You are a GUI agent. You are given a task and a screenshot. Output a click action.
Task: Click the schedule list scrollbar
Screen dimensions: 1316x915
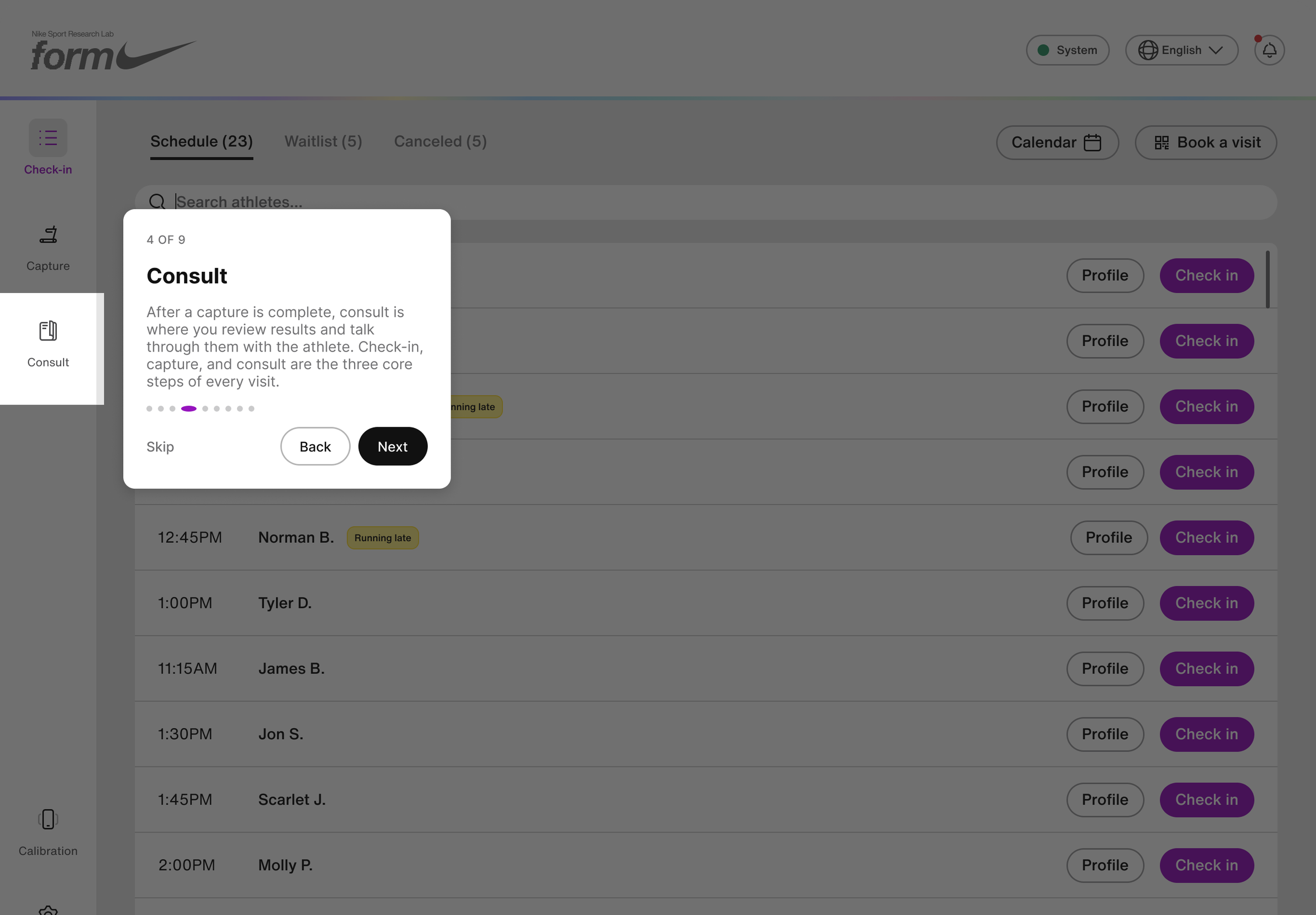1267,278
